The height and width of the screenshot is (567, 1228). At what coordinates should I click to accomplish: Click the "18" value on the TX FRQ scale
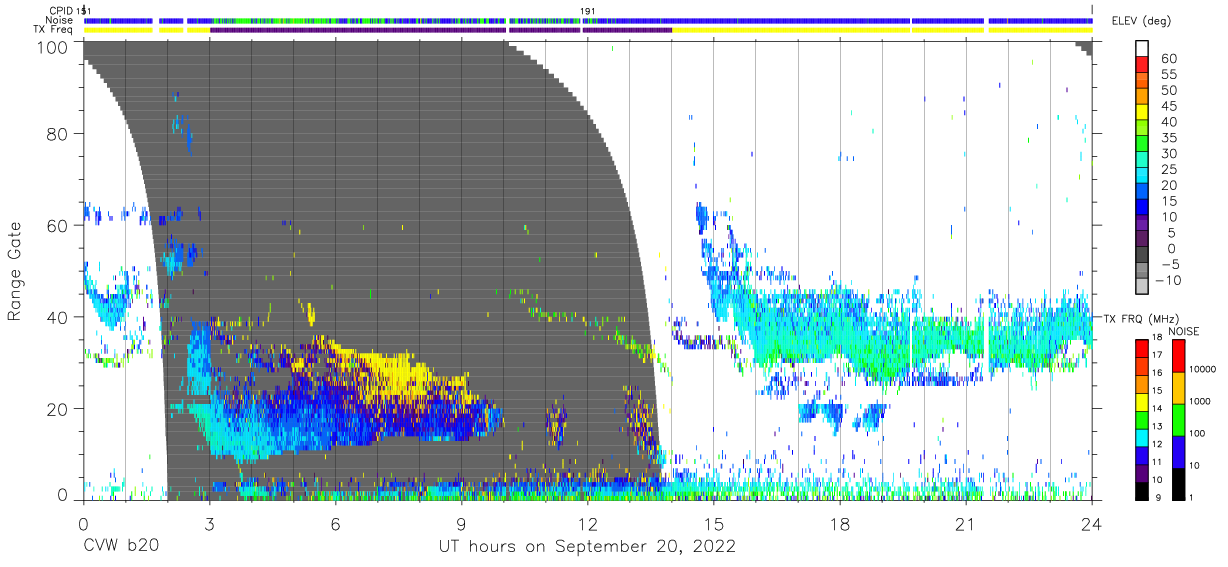[1159, 338]
